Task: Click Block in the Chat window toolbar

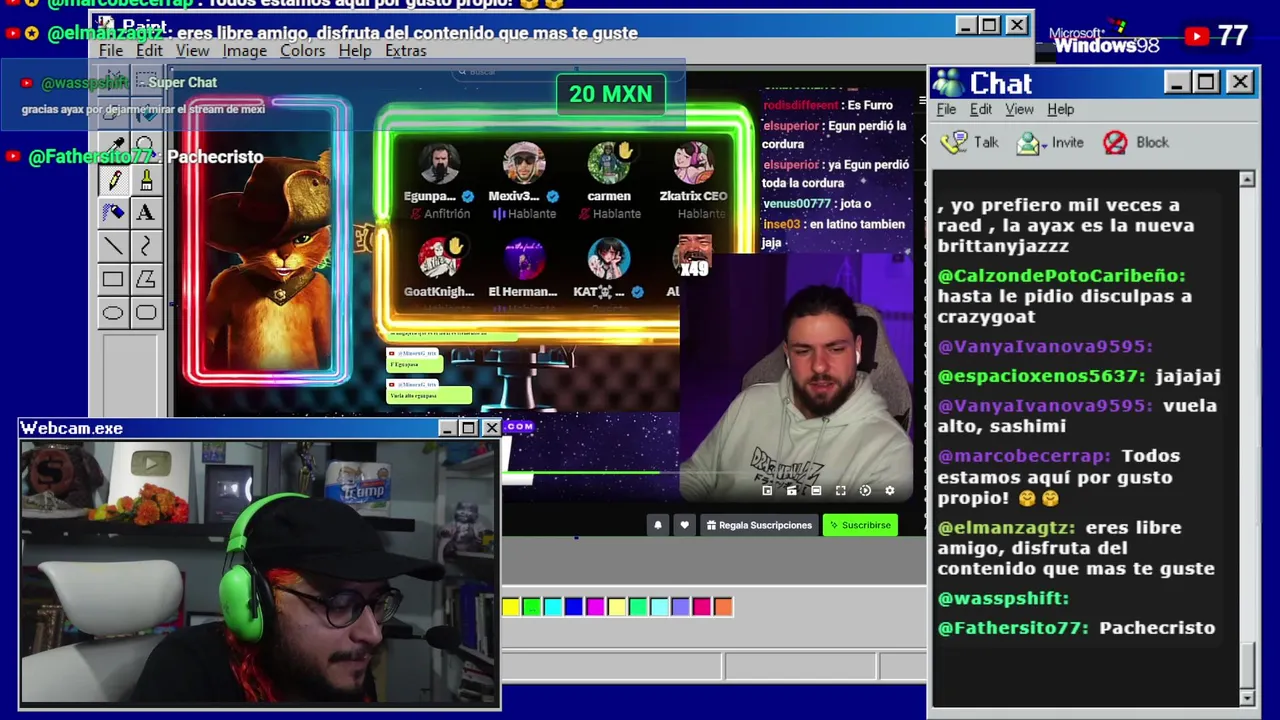Action: coord(1135,142)
